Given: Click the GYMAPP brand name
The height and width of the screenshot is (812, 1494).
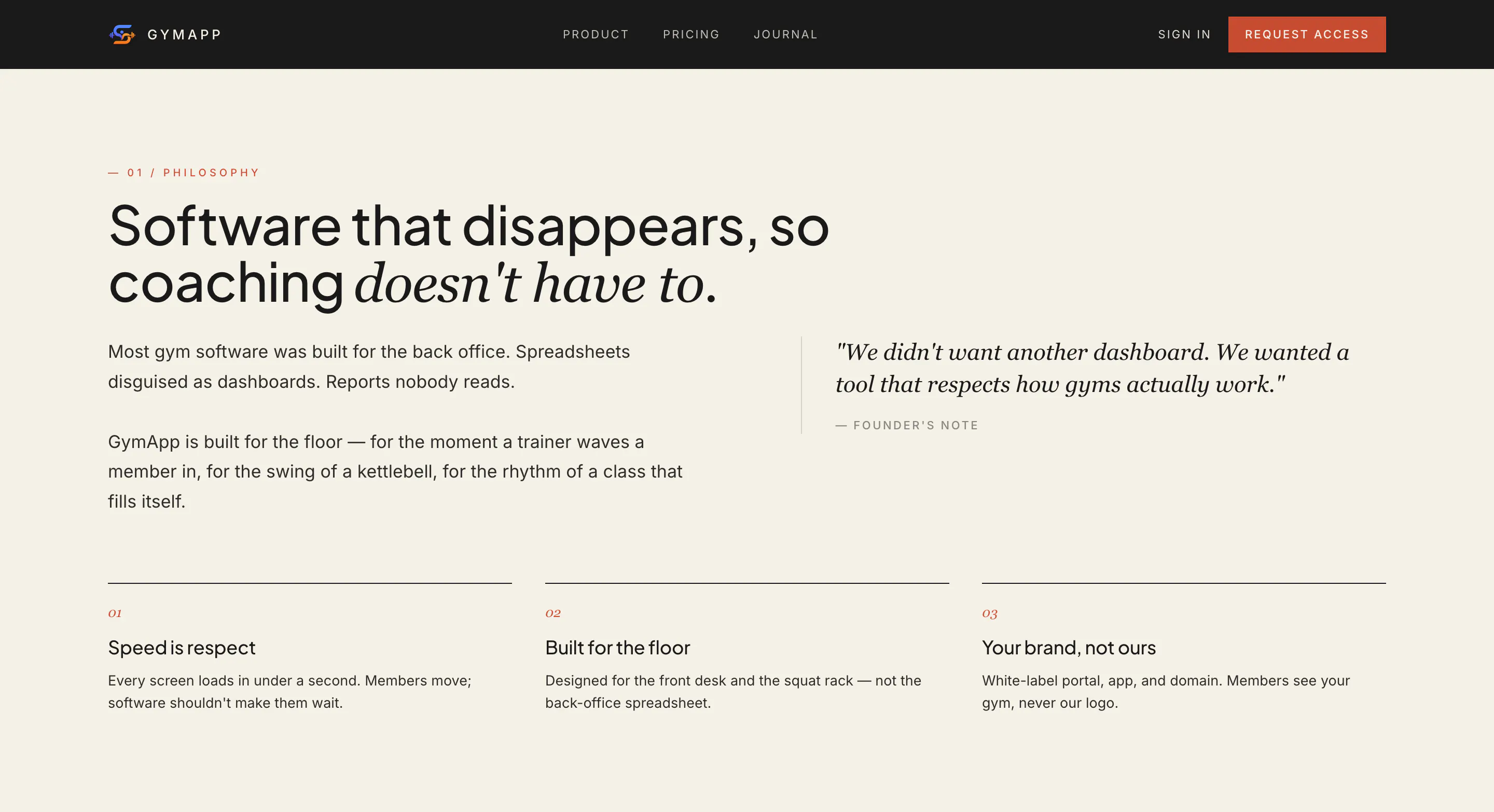Looking at the screenshot, I should tap(184, 35).
